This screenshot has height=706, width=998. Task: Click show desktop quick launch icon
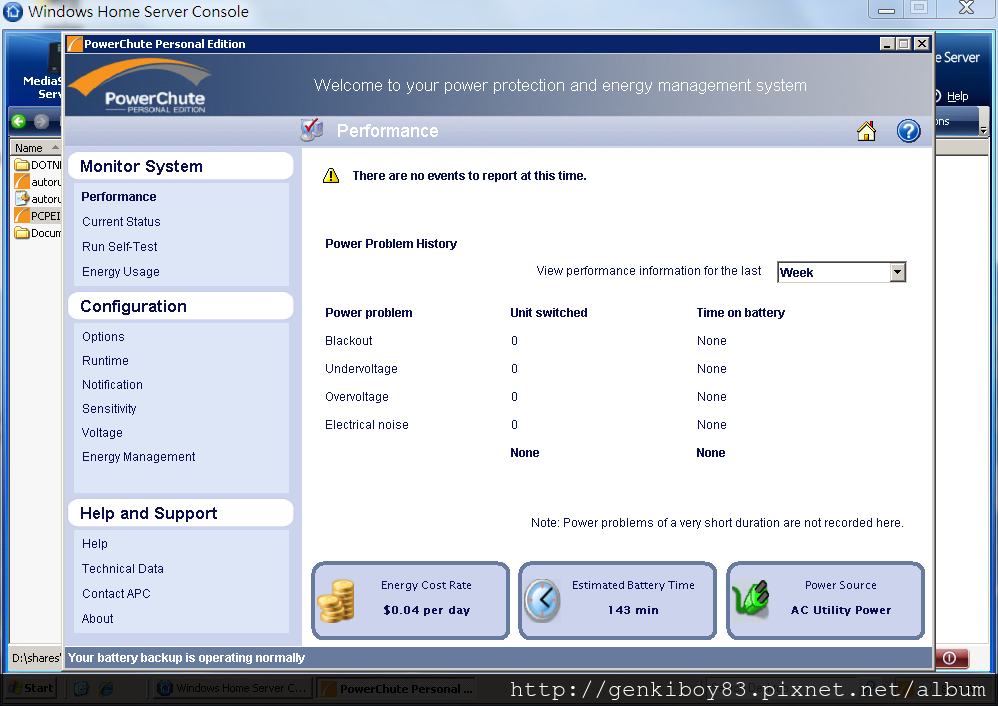click(x=81, y=688)
